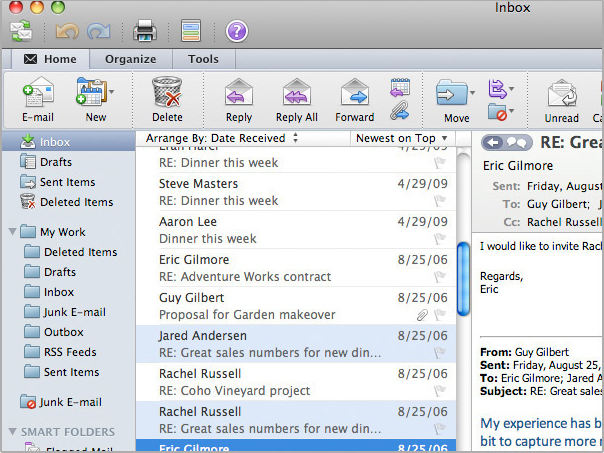
Task: Open the RSS Feeds folder
Action: (71, 352)
